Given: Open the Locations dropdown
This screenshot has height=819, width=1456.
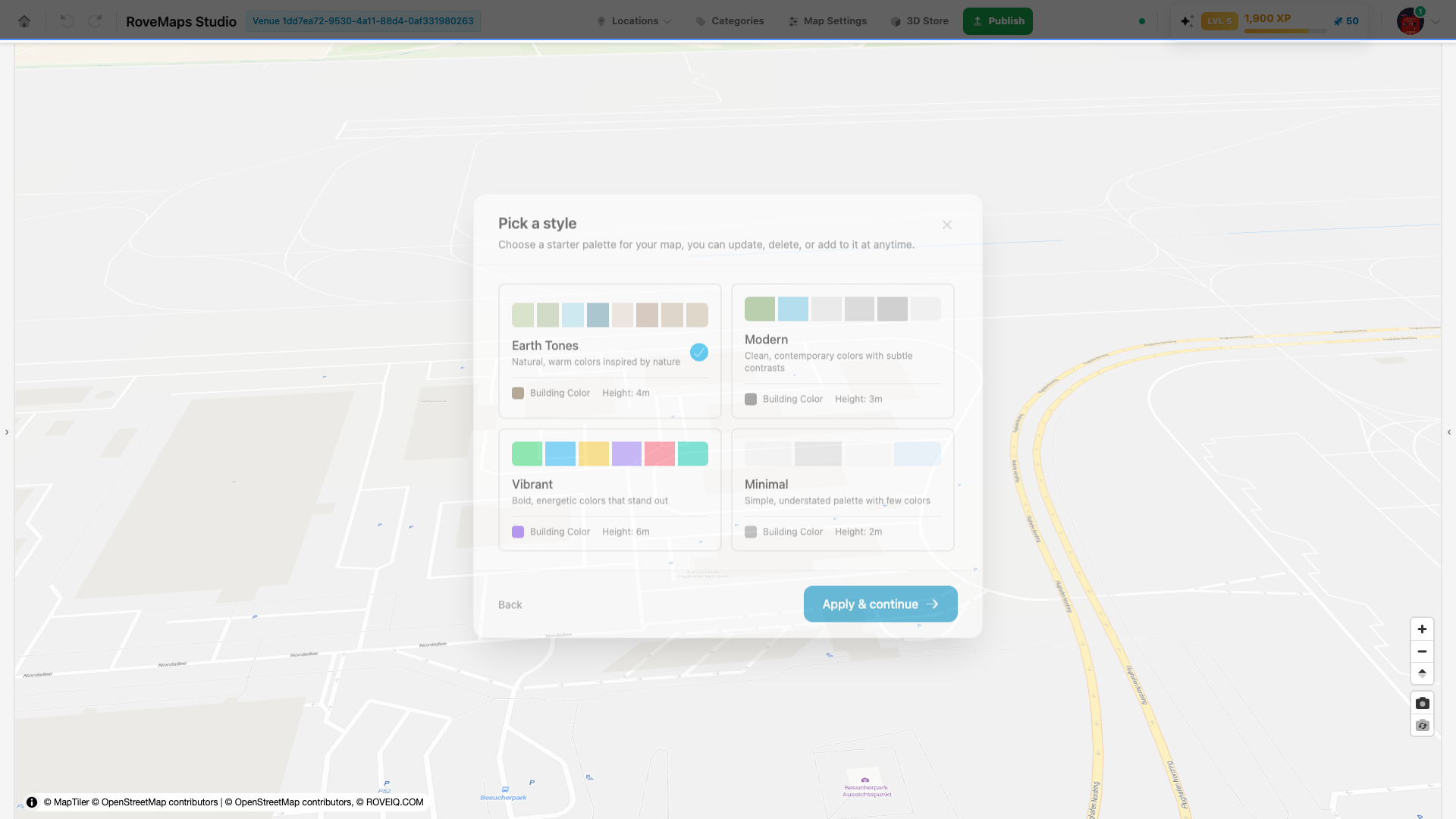Looking at the screenshot, I should (634, 21).
